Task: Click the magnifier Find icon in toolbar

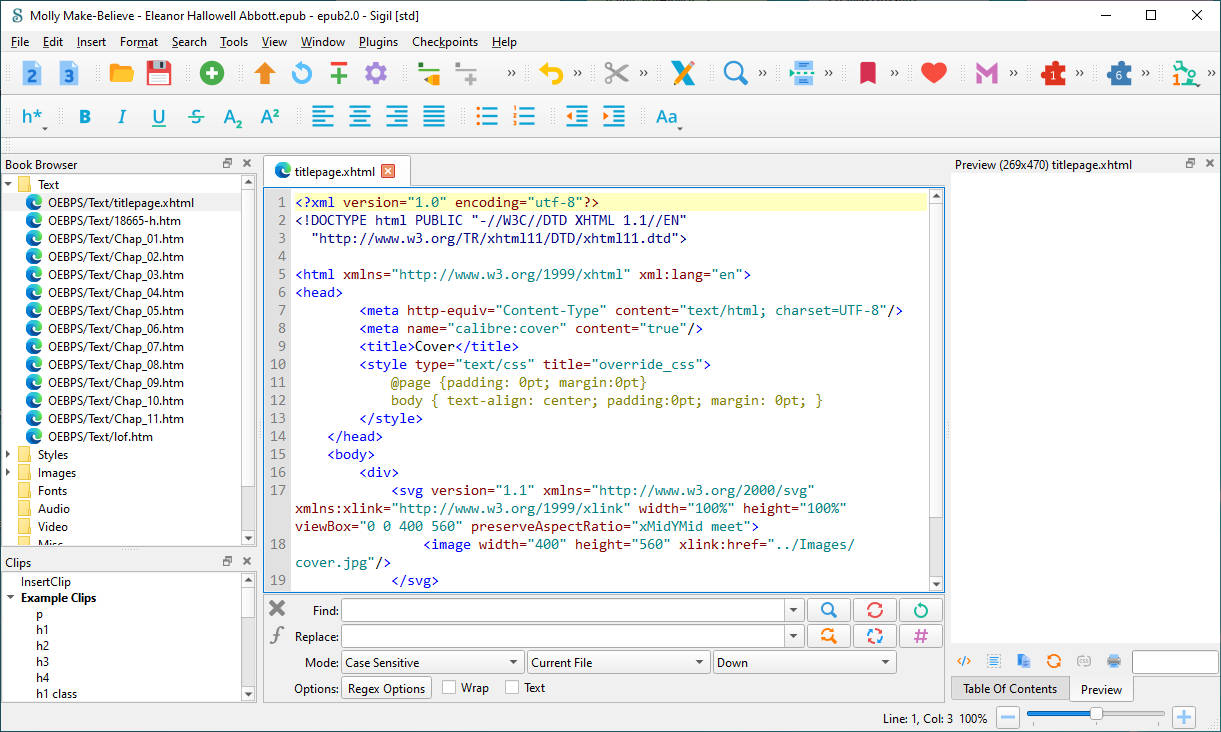Action: point(735,73)
